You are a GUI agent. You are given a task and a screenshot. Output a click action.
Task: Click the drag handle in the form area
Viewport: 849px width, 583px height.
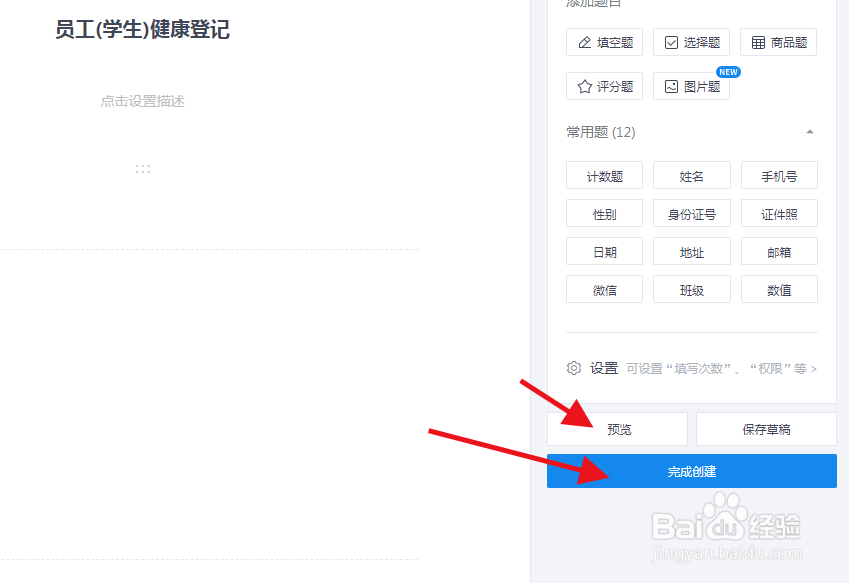(x=143, y=168)
